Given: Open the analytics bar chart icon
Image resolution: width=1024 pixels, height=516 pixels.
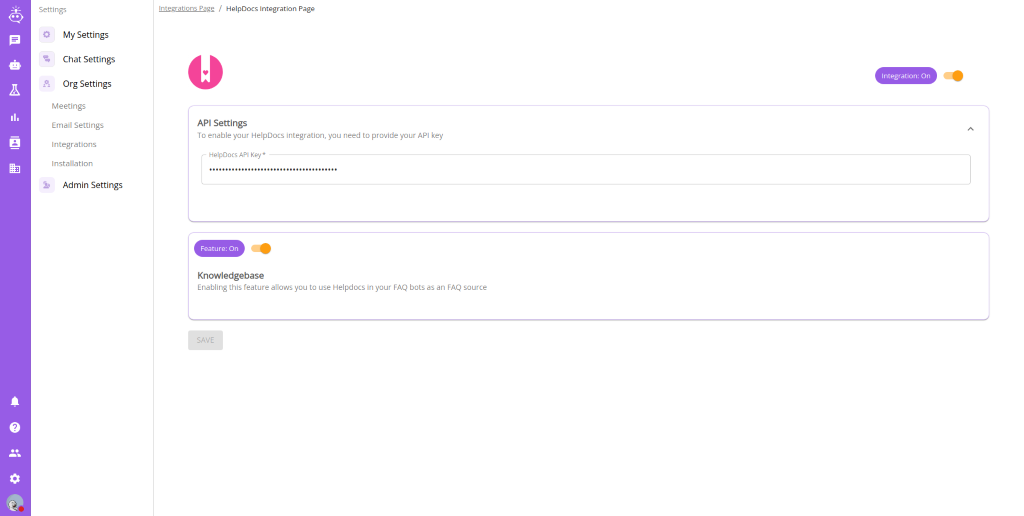Looking at the screenshot, I should pyautogui.click(x=15, y=117).
